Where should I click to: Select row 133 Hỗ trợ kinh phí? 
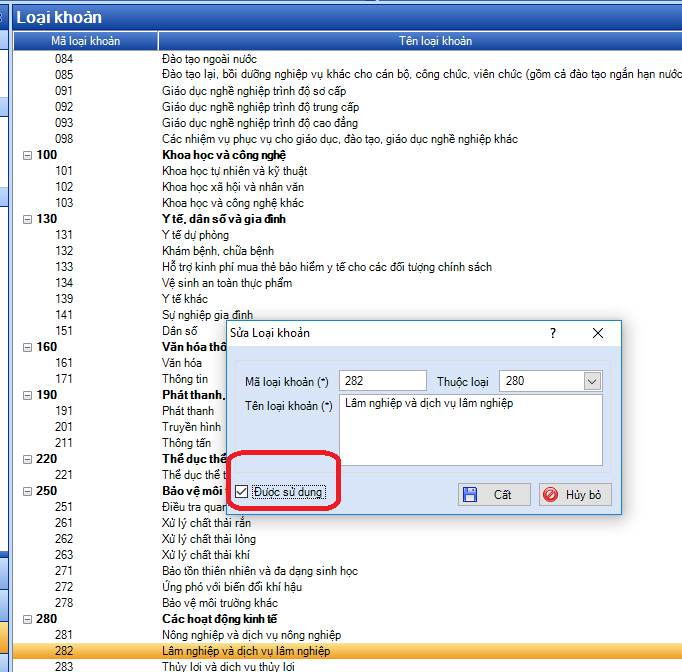point(348,267)
